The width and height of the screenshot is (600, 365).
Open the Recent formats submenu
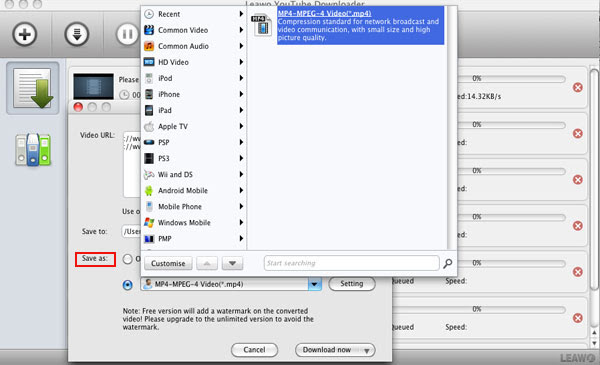pyautogui.click(x=194, y=14)
